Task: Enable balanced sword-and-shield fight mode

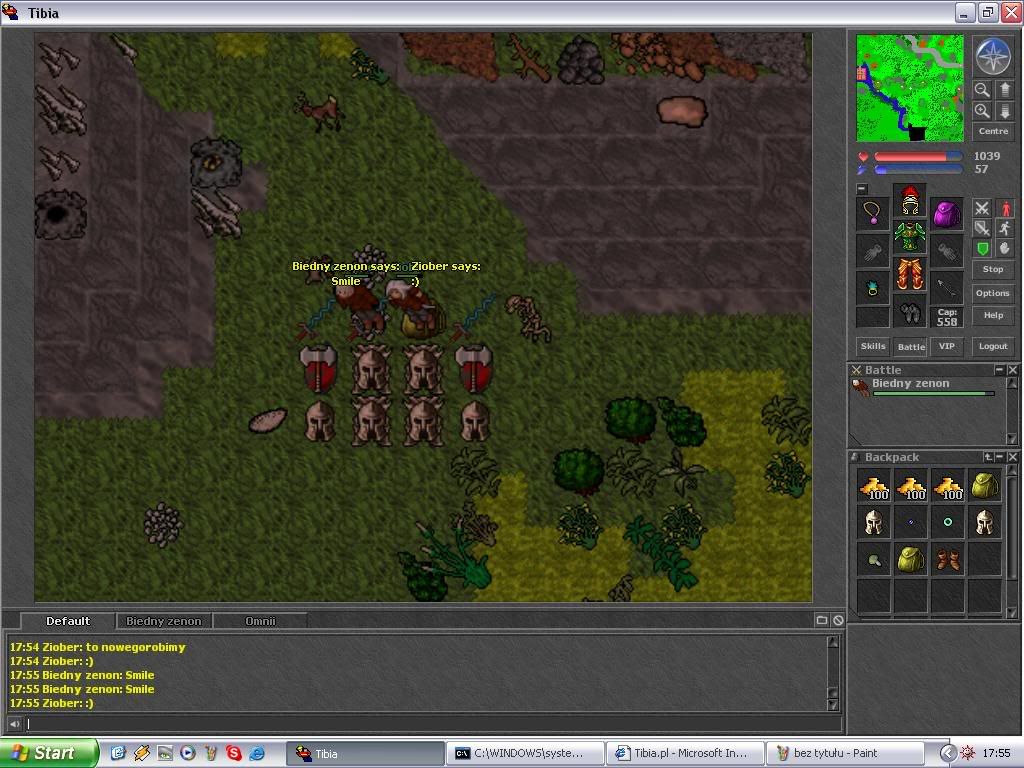Action: point(982,228)
